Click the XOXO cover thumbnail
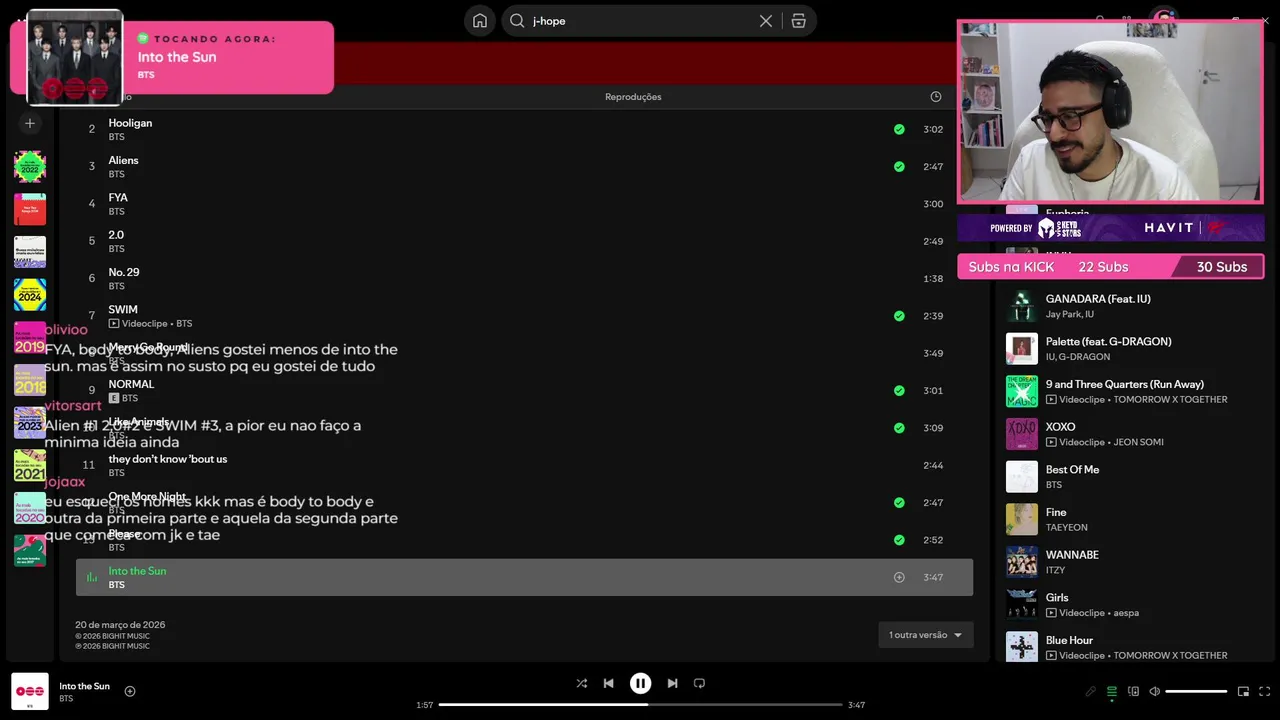Image resolution: width=1280 pixels, height=720 pixels. coord(1022,434)
